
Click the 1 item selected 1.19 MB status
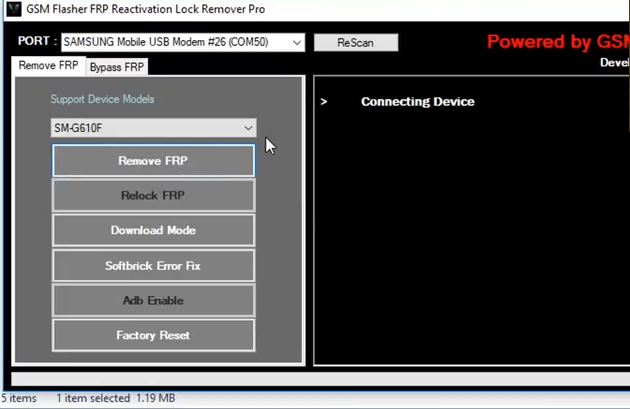pos(116,398)
